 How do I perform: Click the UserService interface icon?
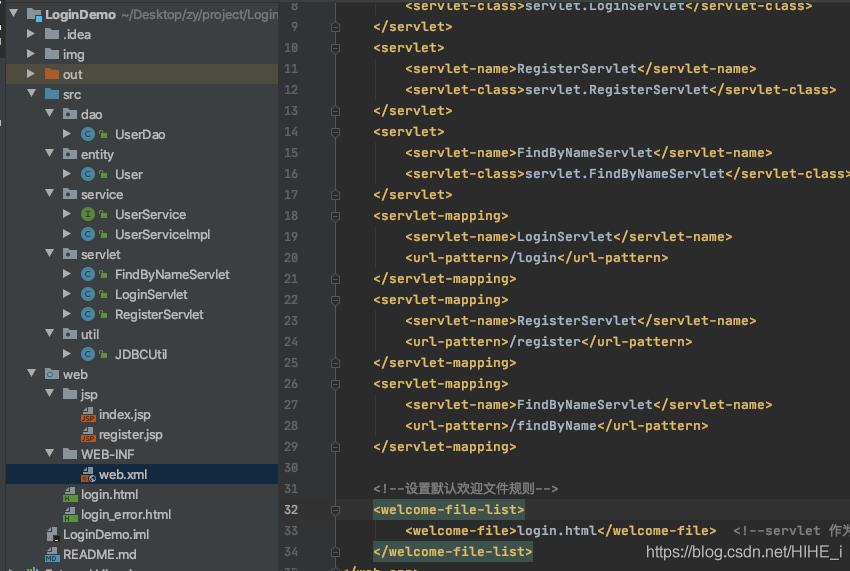tap(88, 214)
